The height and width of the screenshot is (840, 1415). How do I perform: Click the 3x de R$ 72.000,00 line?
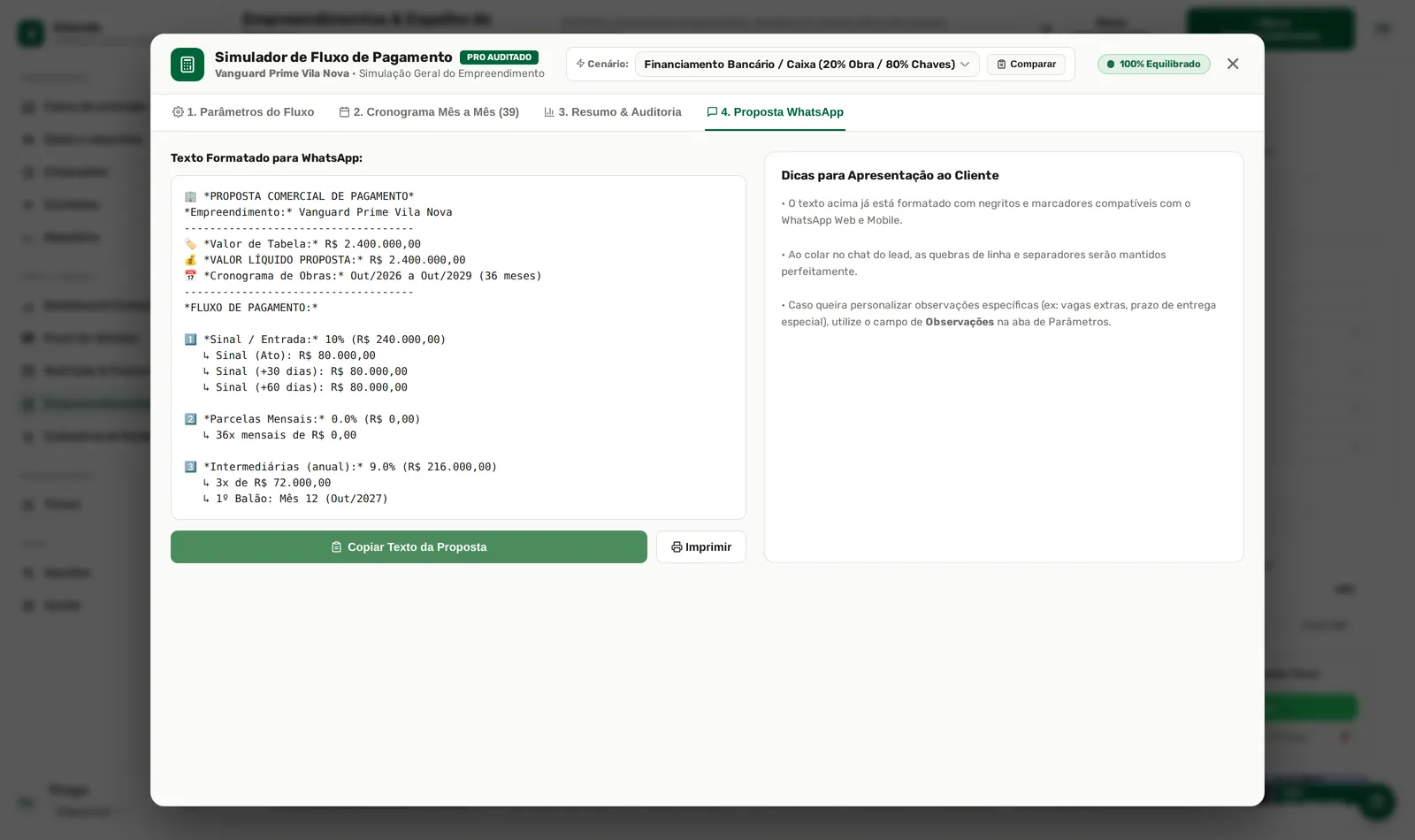(x=267, y=483)
